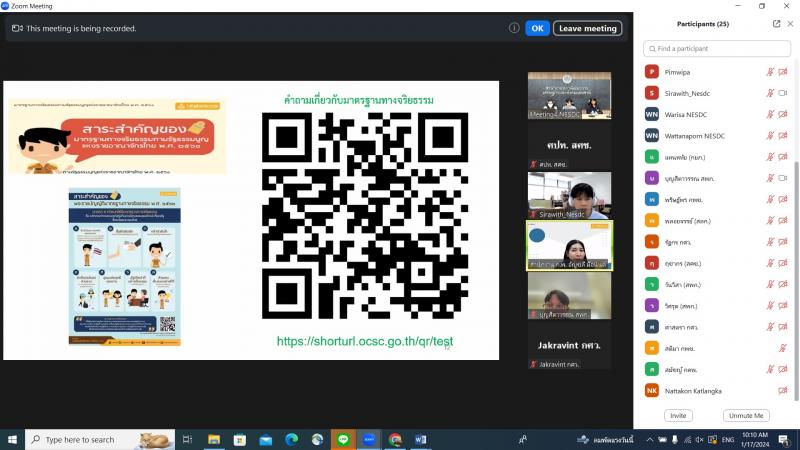Image resolution: width=800 pixels, height=450 pixels.
Task: Click the orange cartoon banner on the slide
Action: coord(117,136)
